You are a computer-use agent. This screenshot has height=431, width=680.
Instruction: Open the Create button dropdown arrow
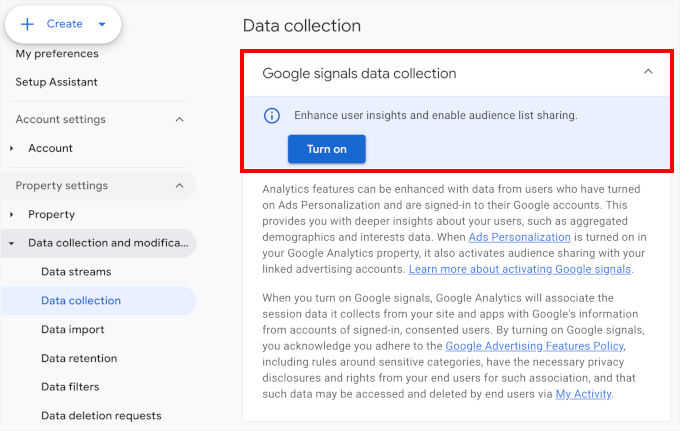click(x=101, y=24)
